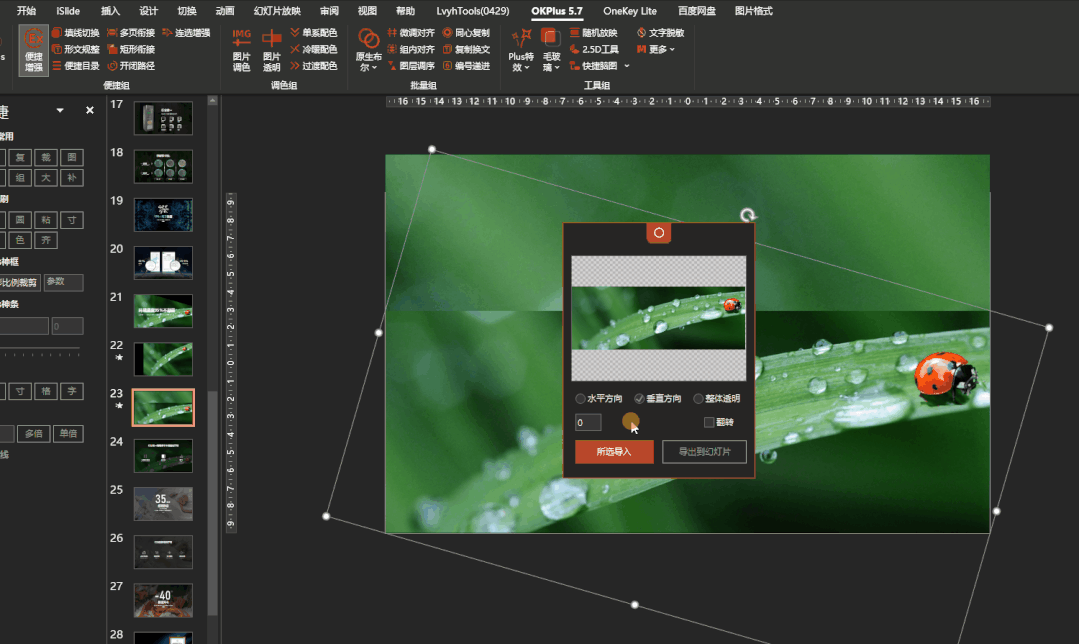Select the 连选增强 tool

186,32
